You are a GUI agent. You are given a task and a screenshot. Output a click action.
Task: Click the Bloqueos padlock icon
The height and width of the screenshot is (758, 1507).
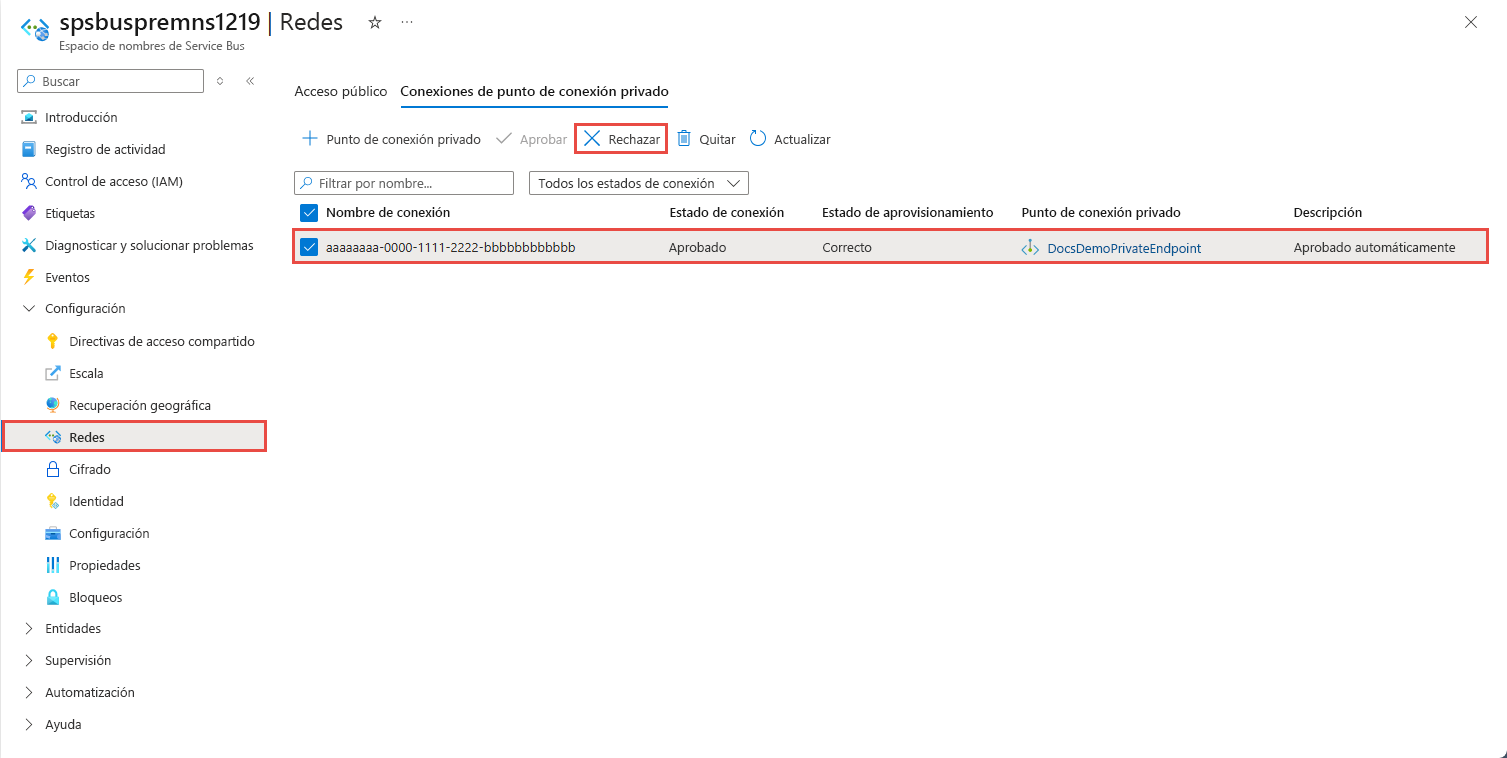[x=53, y=597]
